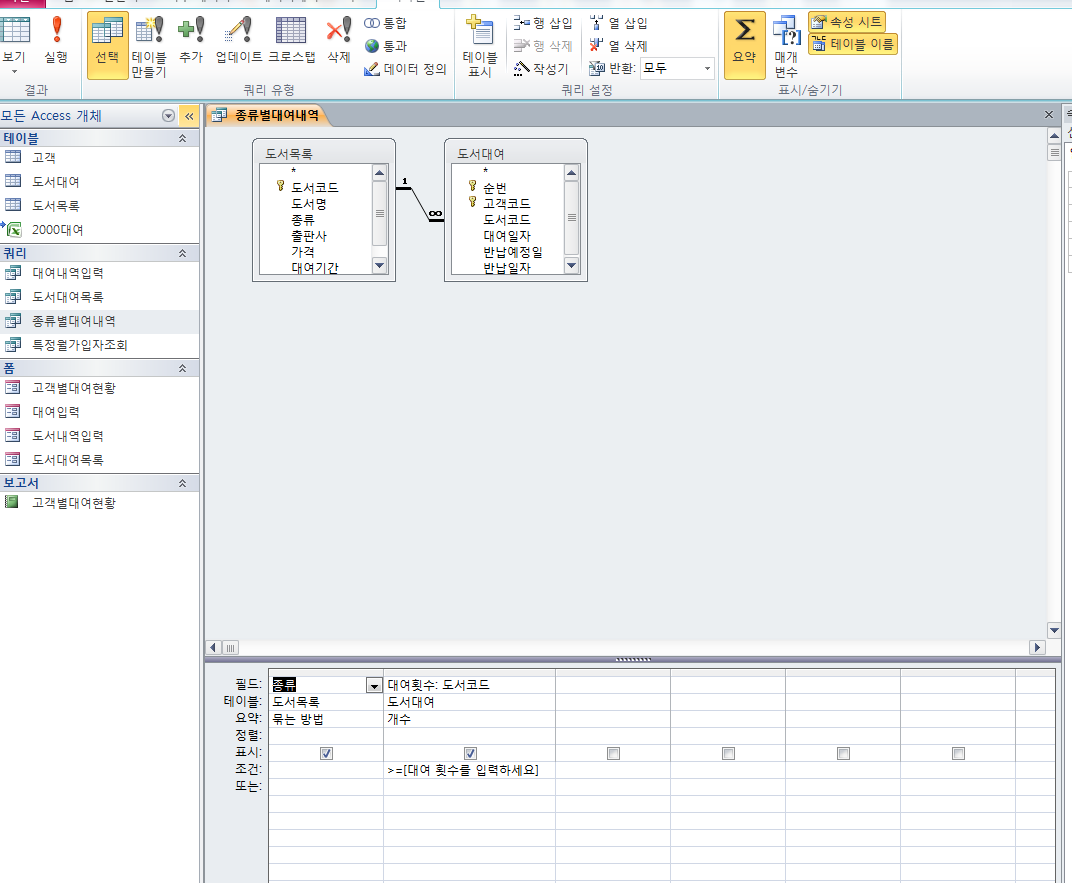Switch to the 종류별대여내역 query tab

tap(268, 116)
